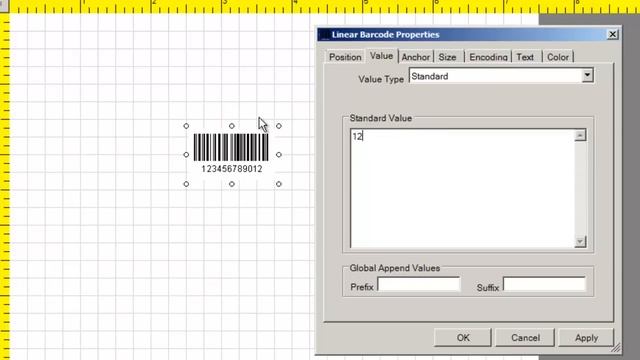Go to the Size tab
This screenshot has width=640, height=360.
click(447, 57)
